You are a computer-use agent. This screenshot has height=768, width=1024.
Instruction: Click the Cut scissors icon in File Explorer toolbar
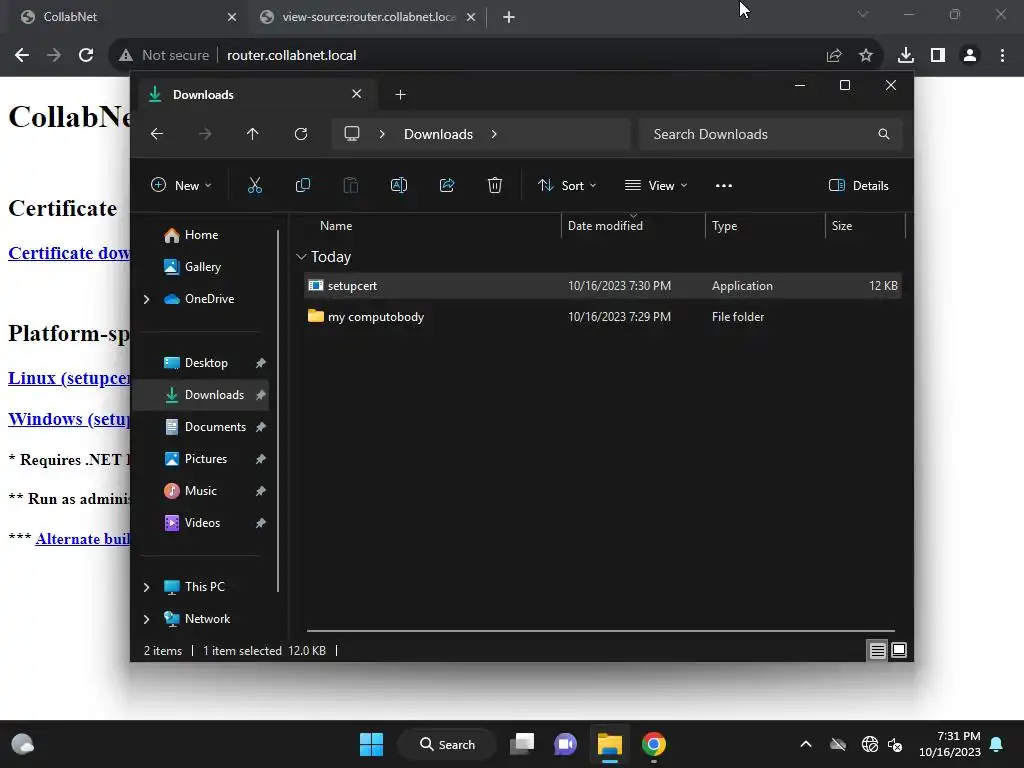255,185
